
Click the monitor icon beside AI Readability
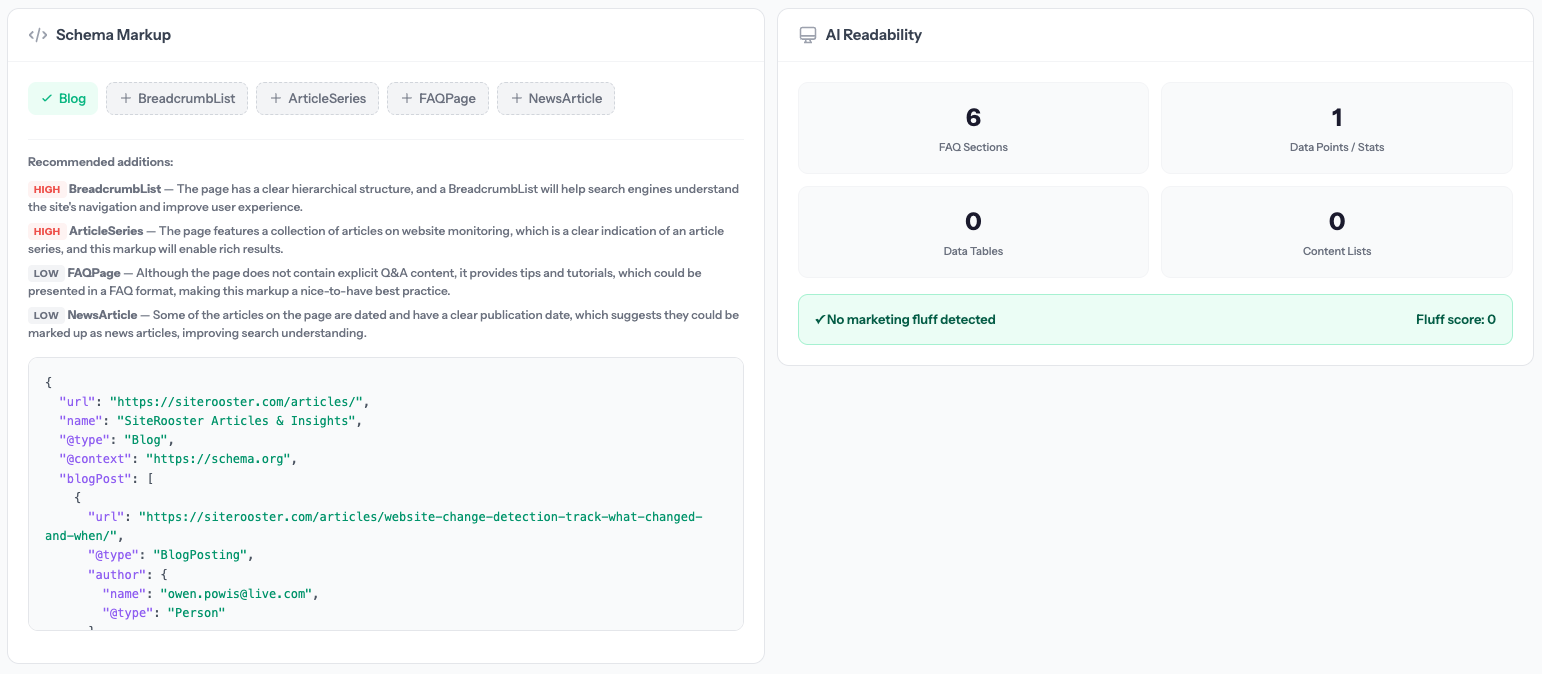[807, 34]
